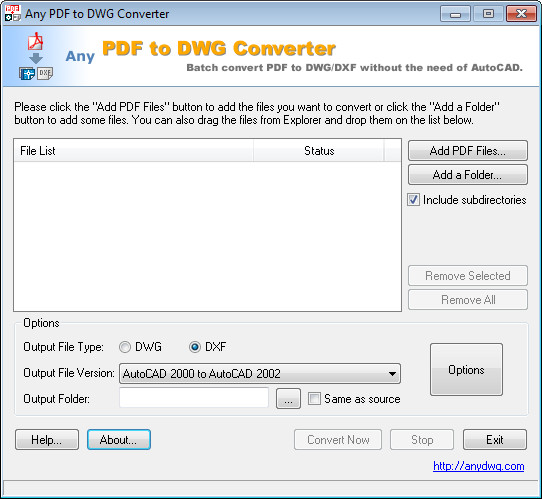Browse for output folder with the ... button
542x499 pixels.
[x=288, y=398]
